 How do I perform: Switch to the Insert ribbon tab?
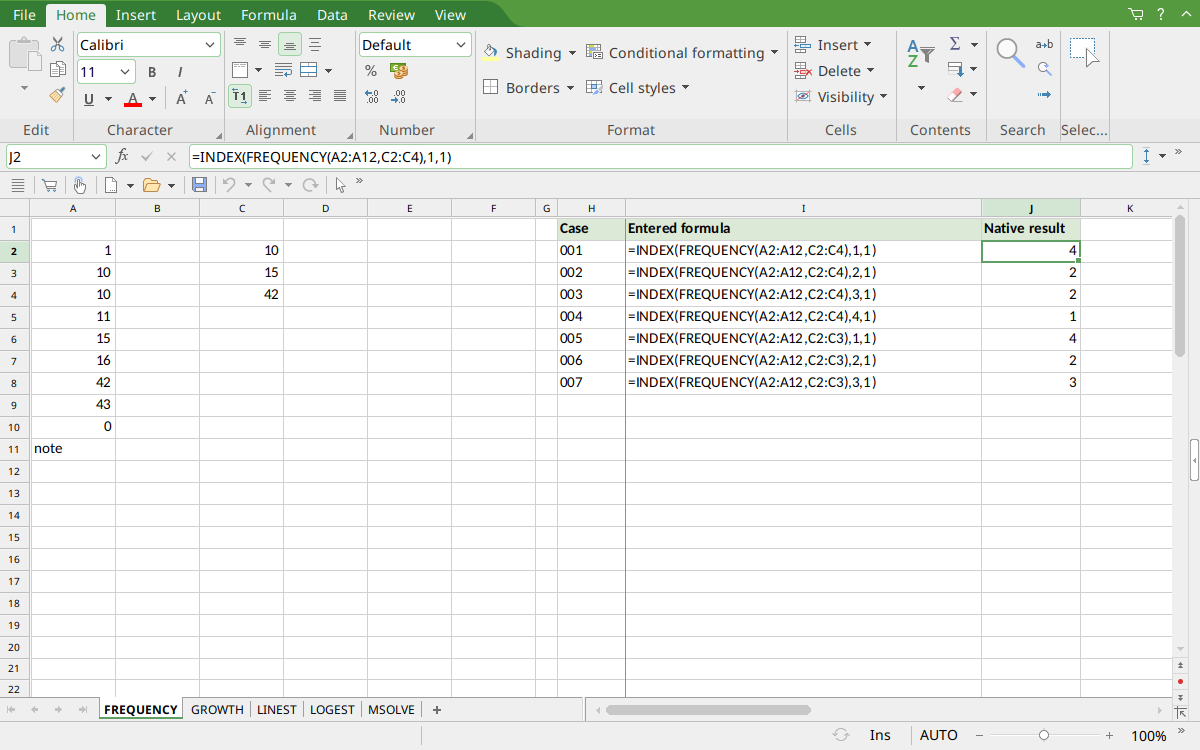(x=135, y=14)
